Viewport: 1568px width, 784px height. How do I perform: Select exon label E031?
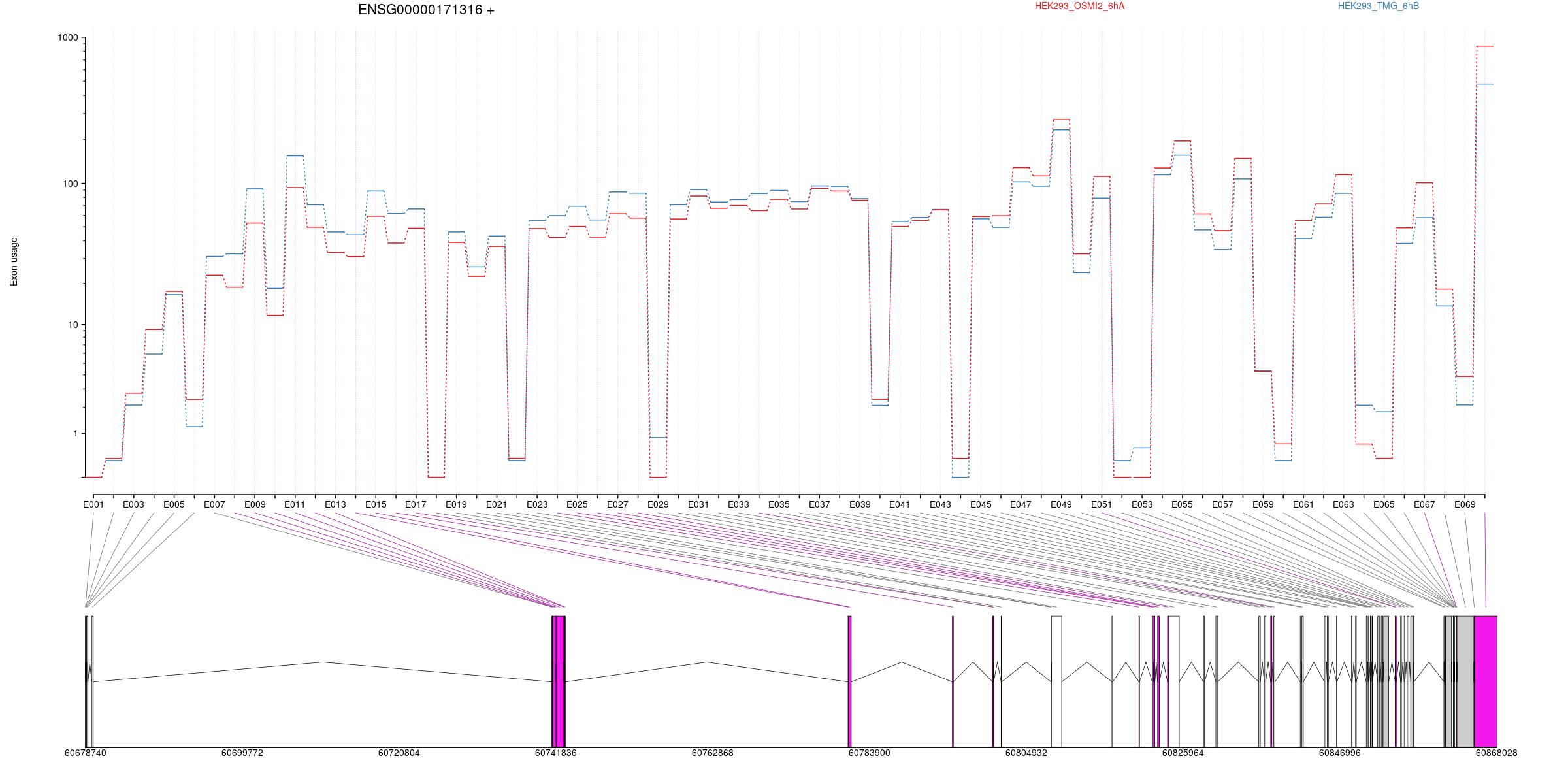(698, 504)
